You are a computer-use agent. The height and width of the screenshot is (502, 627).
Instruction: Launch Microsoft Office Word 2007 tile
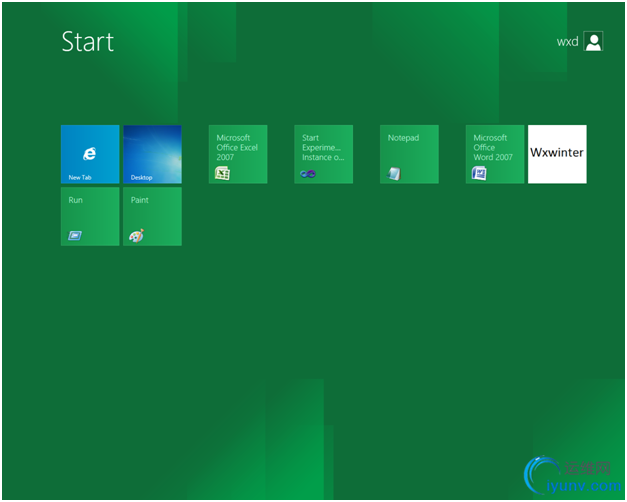tap(495, 154)
